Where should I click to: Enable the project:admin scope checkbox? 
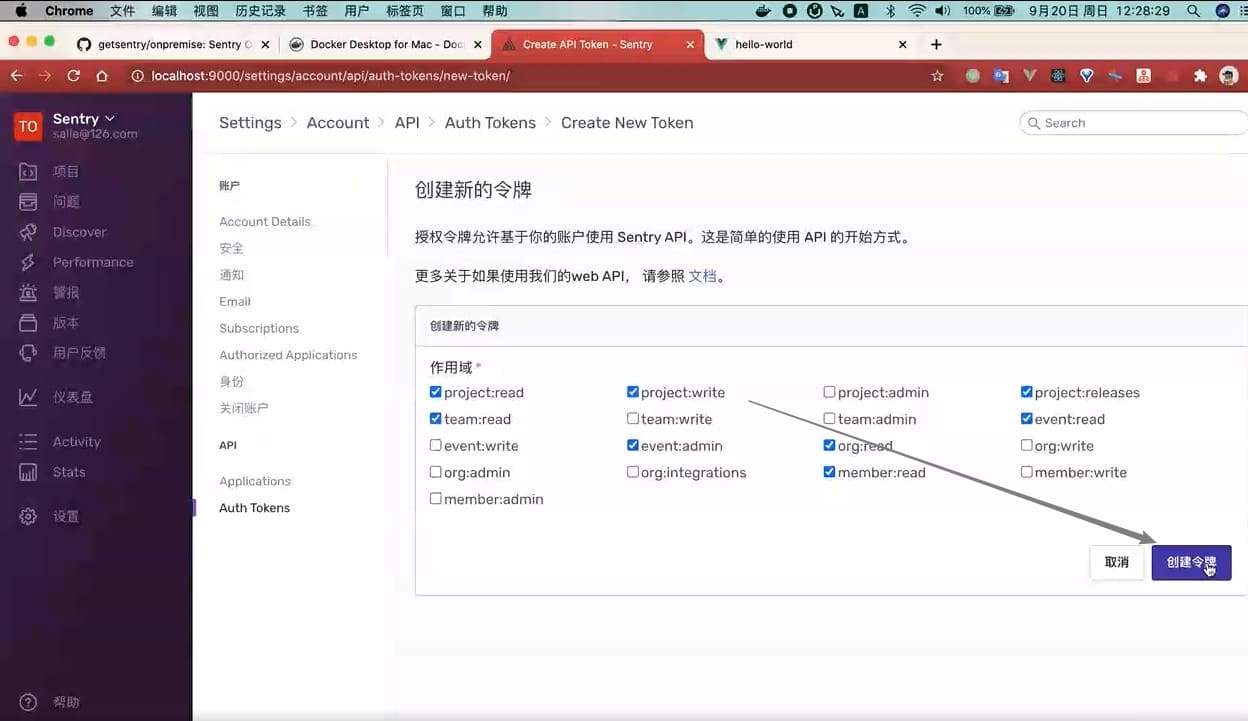point(829,392)
